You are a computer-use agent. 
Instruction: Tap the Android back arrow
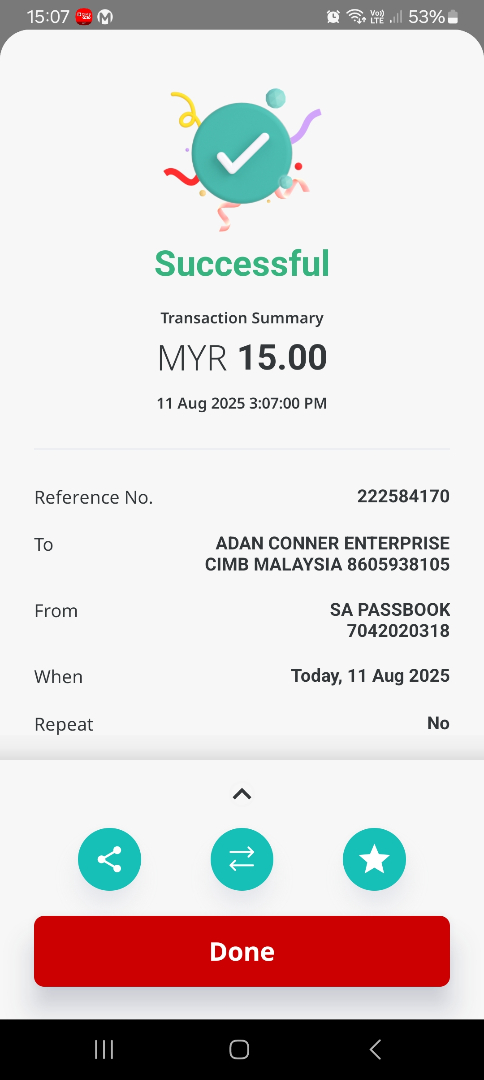pyautogui.click(x=375, y=1049)
